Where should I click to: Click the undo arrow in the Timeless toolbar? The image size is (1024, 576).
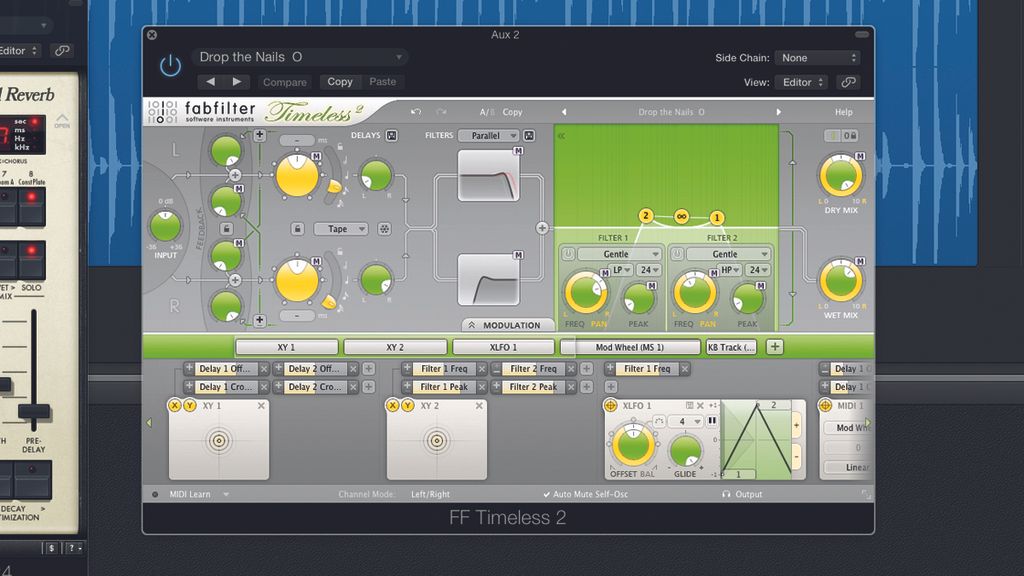(415, 112)
